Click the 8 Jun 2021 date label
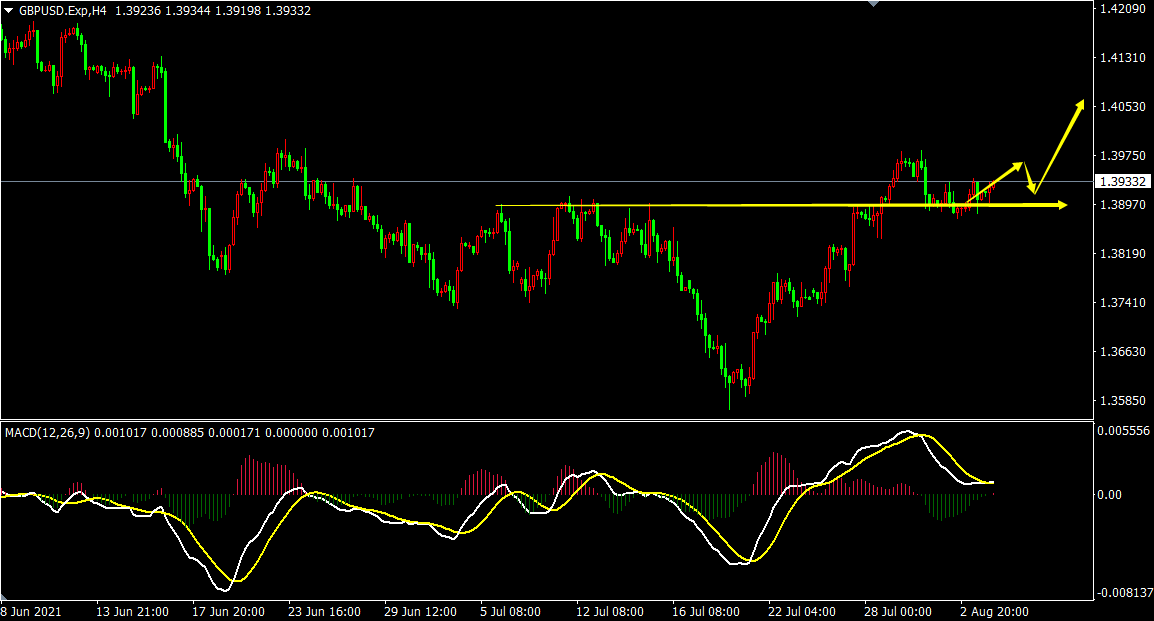The image size is (1154, 621). tap(32, 611)
